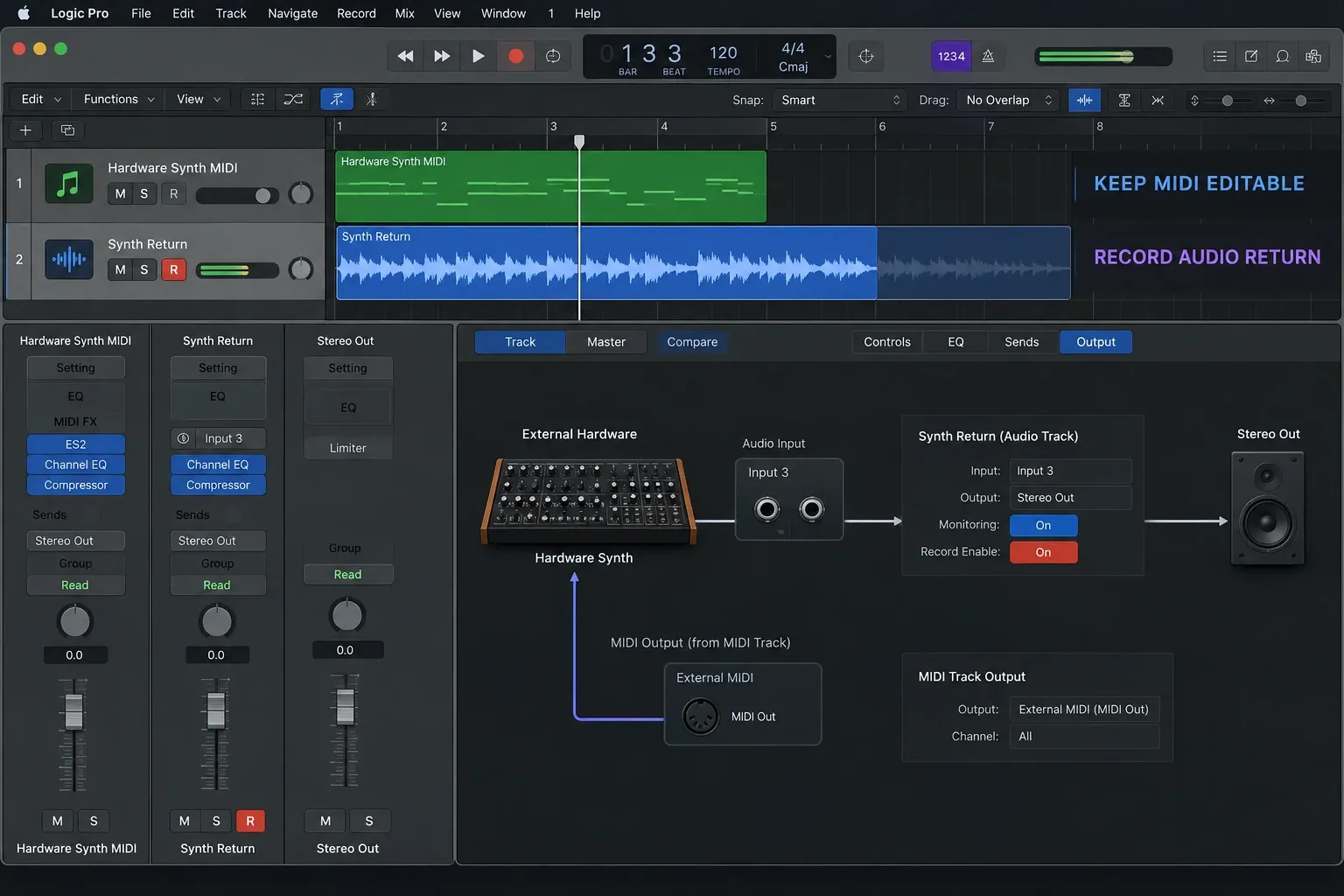Solo the Synth Return track header
Image resolution: width=1344 pixels, height=896 pixels.
(144, 269)
